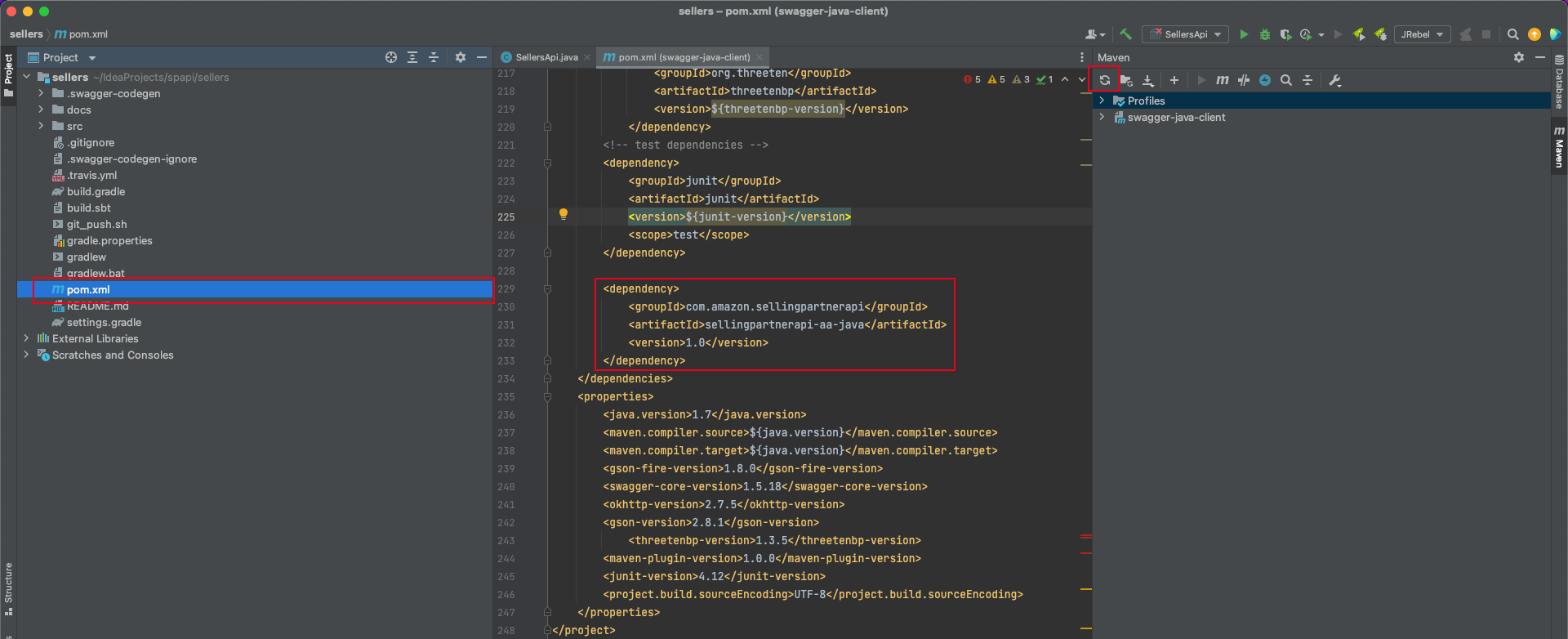Reload all Maven projects
This screenshot has height=639, width=1568.
coord(1105,80)
